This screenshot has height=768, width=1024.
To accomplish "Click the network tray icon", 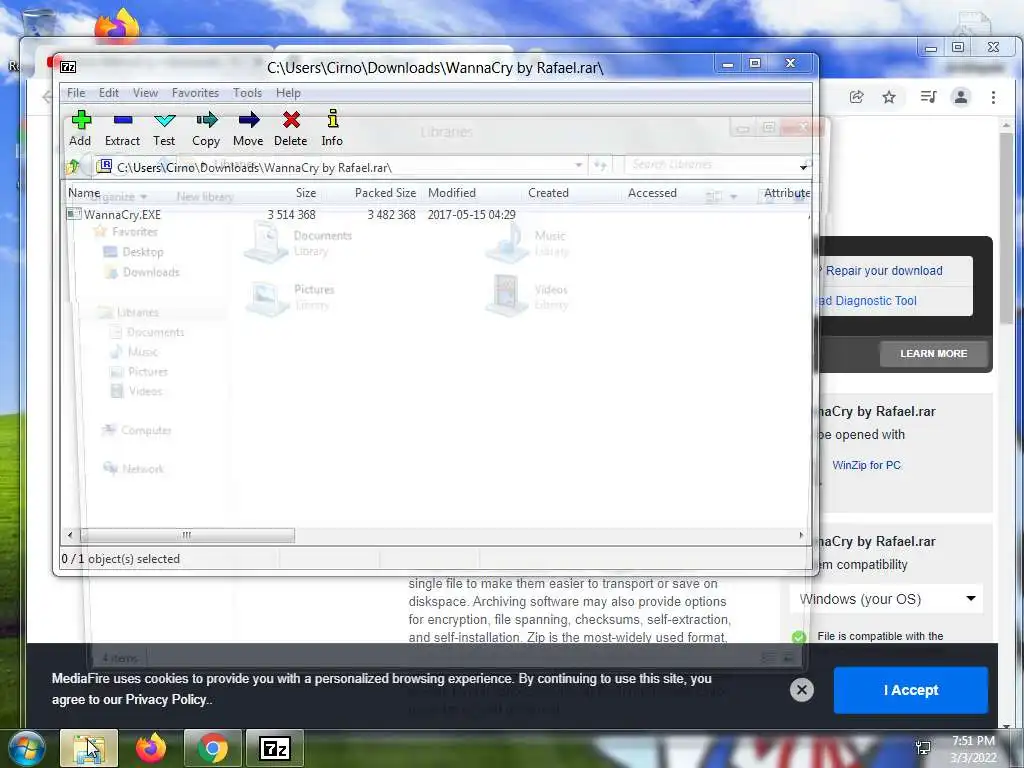I will point(923,748).
